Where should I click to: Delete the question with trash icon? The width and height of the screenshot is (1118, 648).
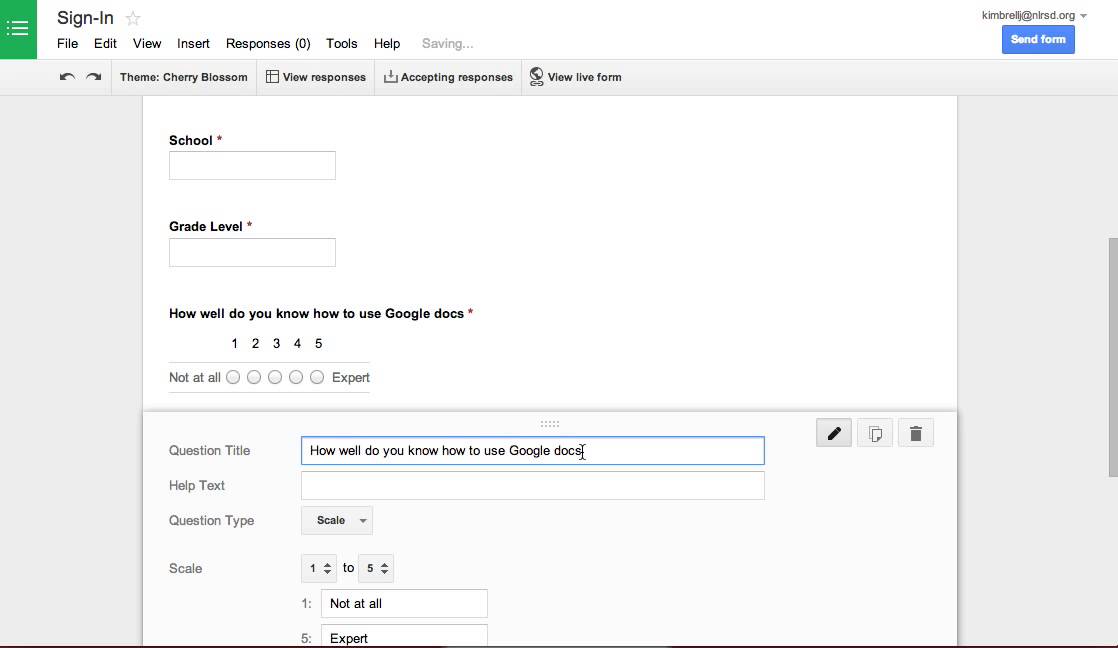[916, 433]
